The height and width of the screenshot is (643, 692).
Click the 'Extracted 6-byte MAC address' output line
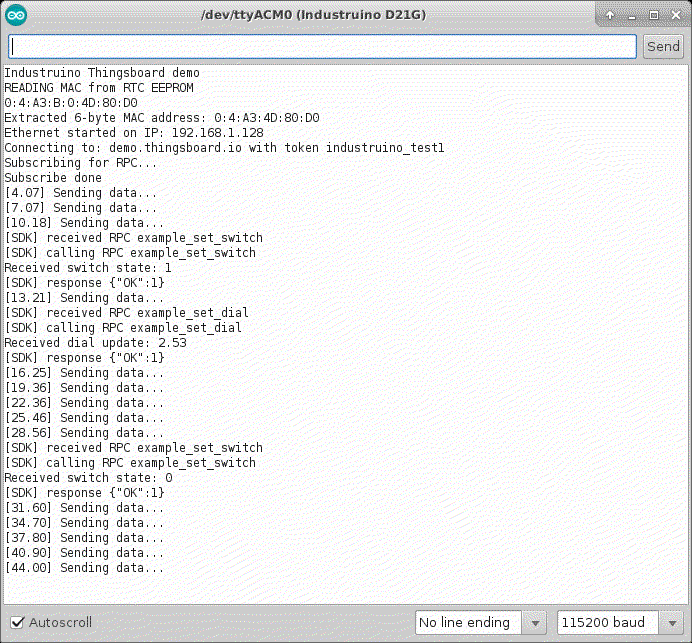(x=162, y=118)
